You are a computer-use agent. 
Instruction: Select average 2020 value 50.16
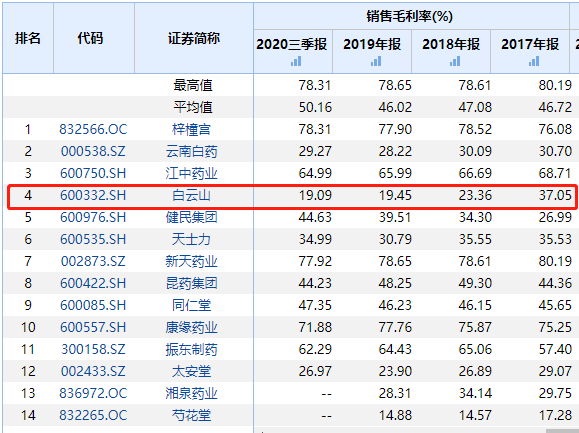click(x=315, y=107)
